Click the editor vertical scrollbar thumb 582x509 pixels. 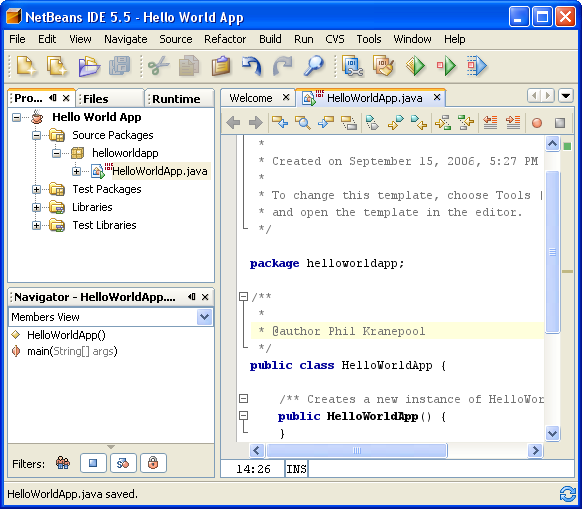coord(553,252)
